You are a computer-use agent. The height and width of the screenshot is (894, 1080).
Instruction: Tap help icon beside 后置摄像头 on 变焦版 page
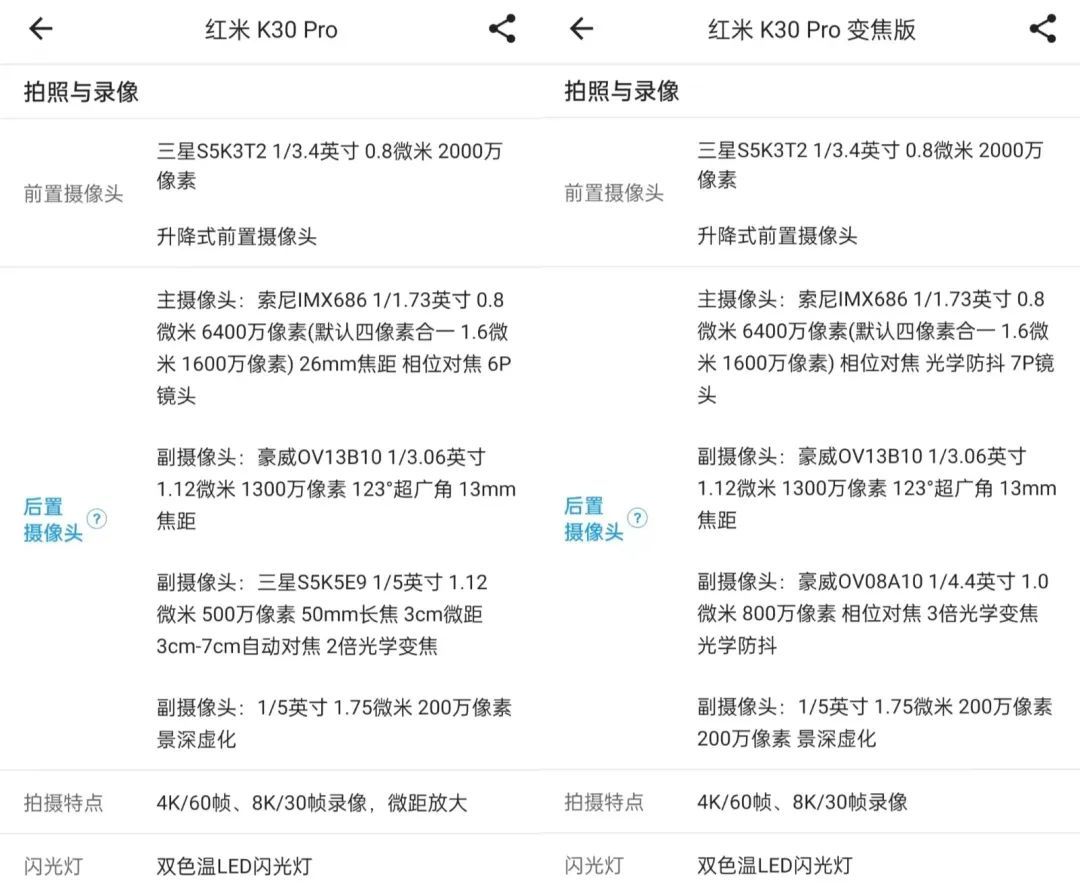[x=638, y=518]
